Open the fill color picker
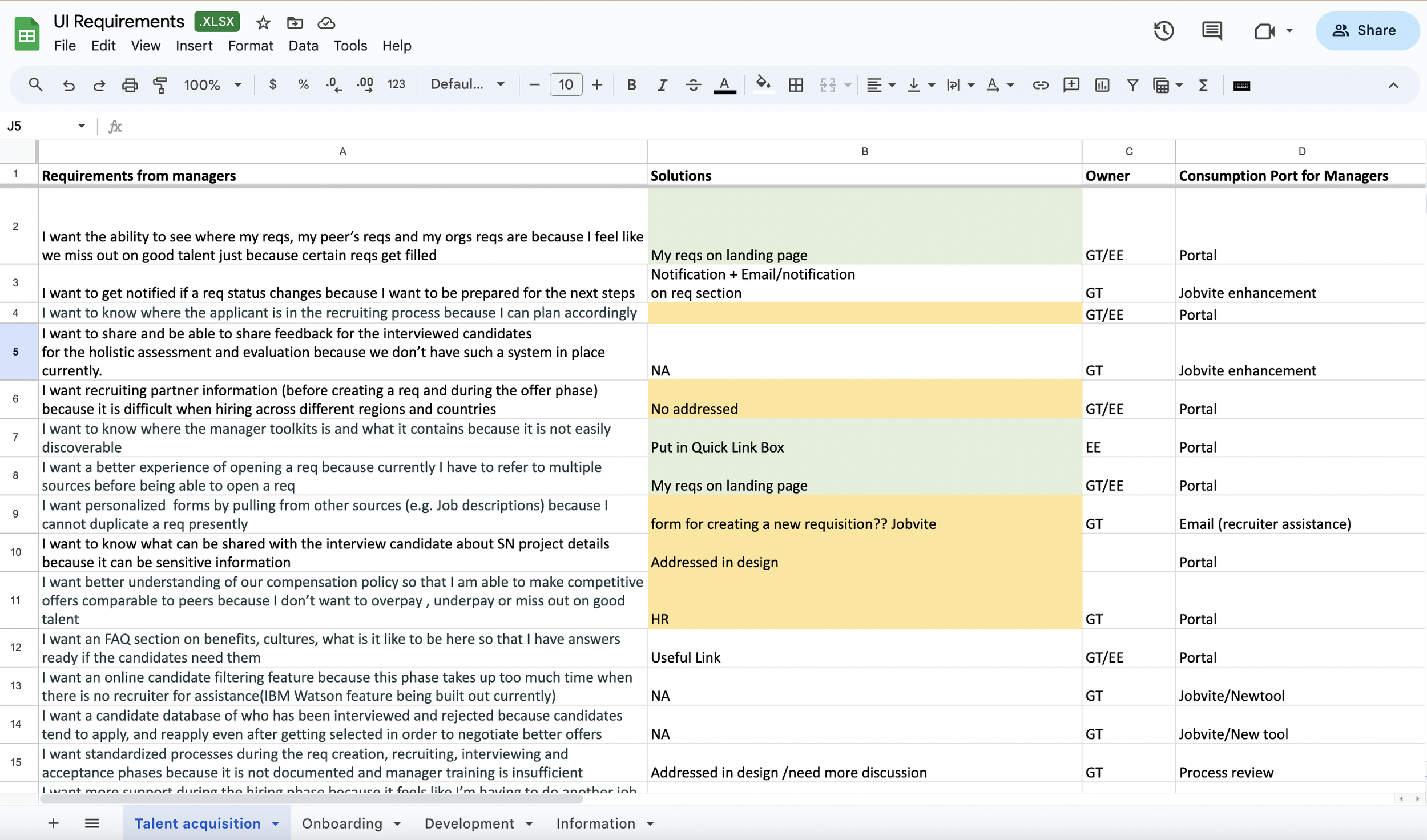 point(763,85)
